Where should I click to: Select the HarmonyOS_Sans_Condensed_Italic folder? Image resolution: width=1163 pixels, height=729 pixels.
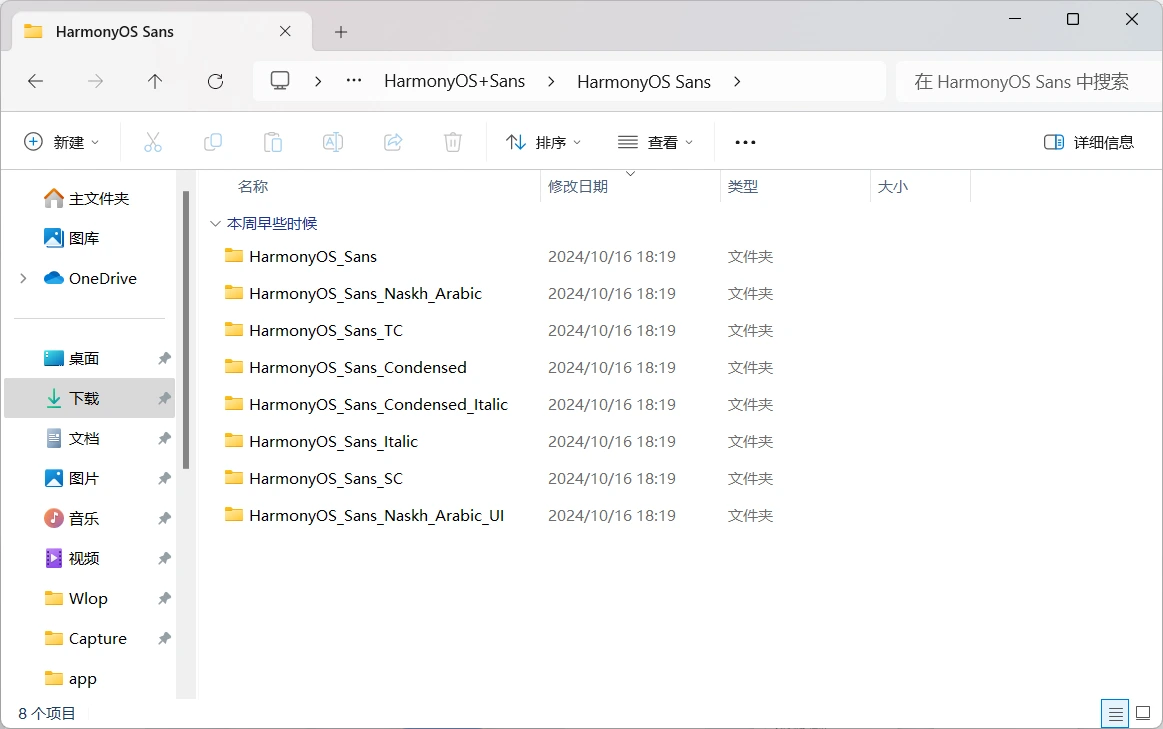pos(378,405)
